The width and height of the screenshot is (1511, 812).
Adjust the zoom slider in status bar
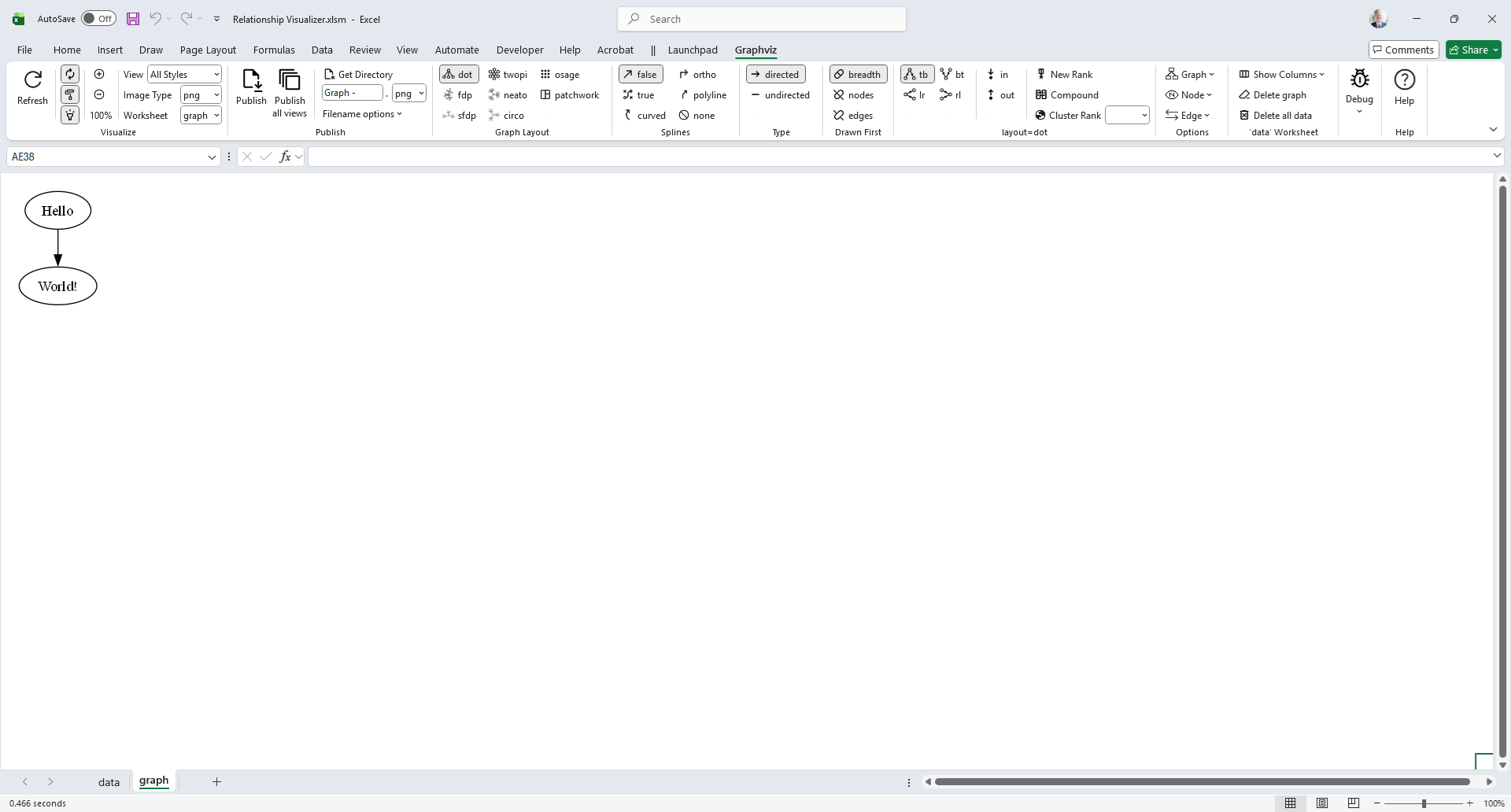click(x=1423, y=803)
